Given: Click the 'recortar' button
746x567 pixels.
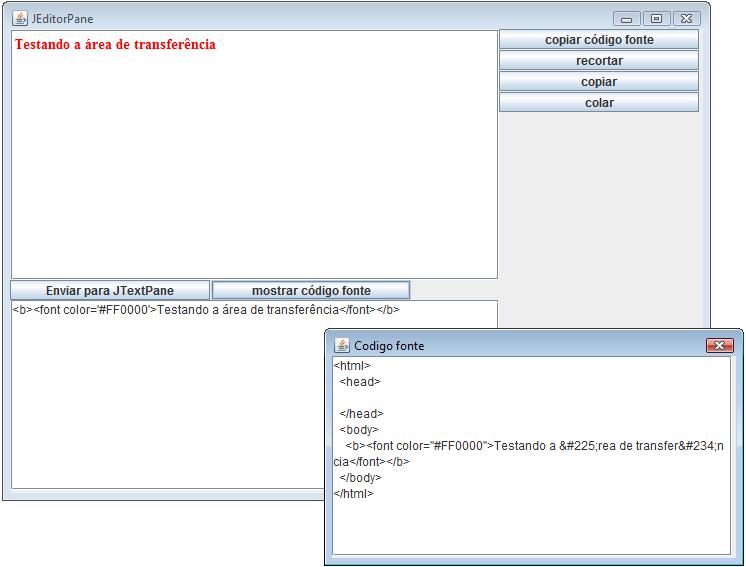Looking at the screenshot, I should 598,61.
